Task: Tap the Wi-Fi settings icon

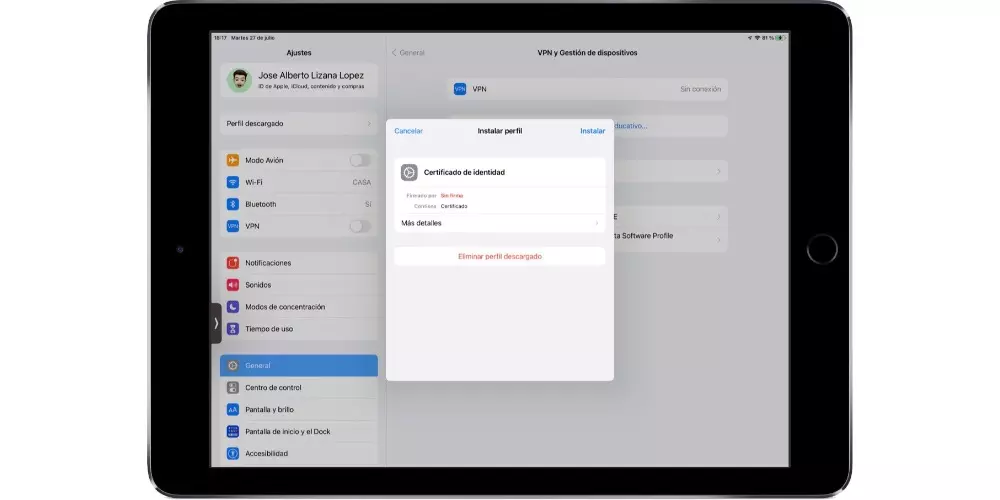Action: click(x=233, y=182)
